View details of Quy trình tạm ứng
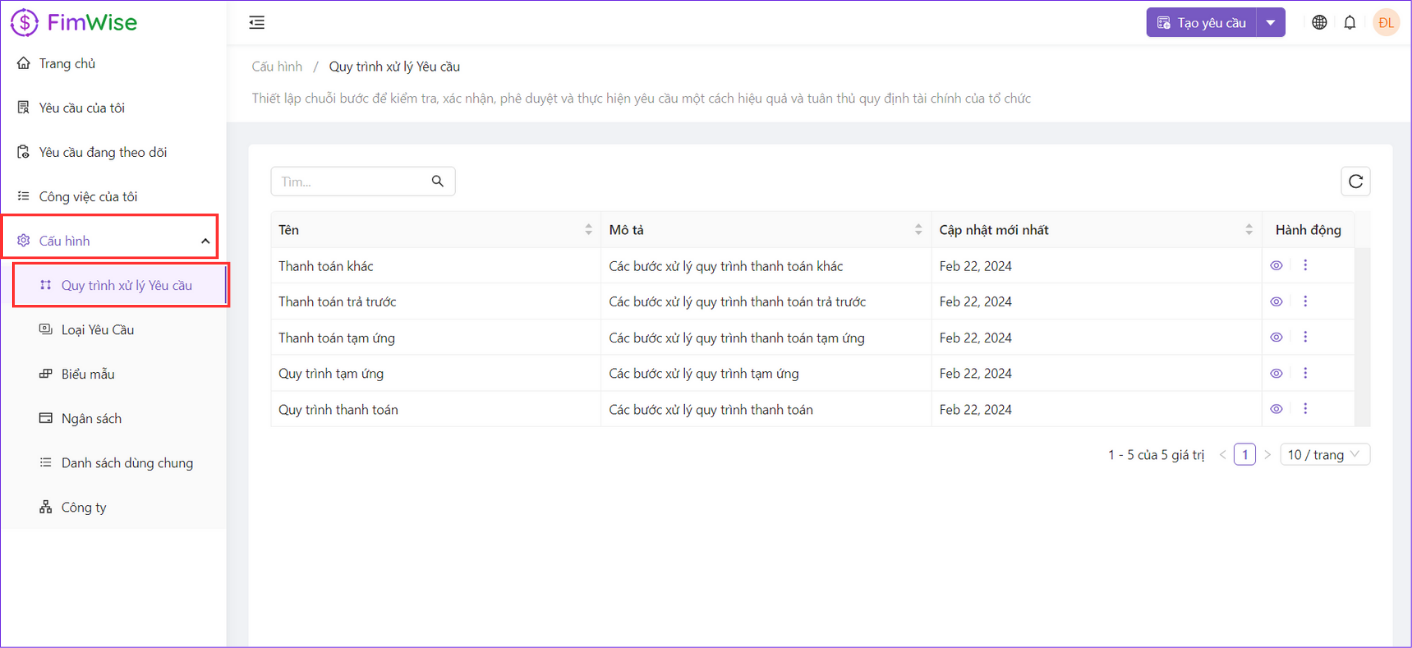This screenshot has width=1412, height=648. coord(1276,373)
